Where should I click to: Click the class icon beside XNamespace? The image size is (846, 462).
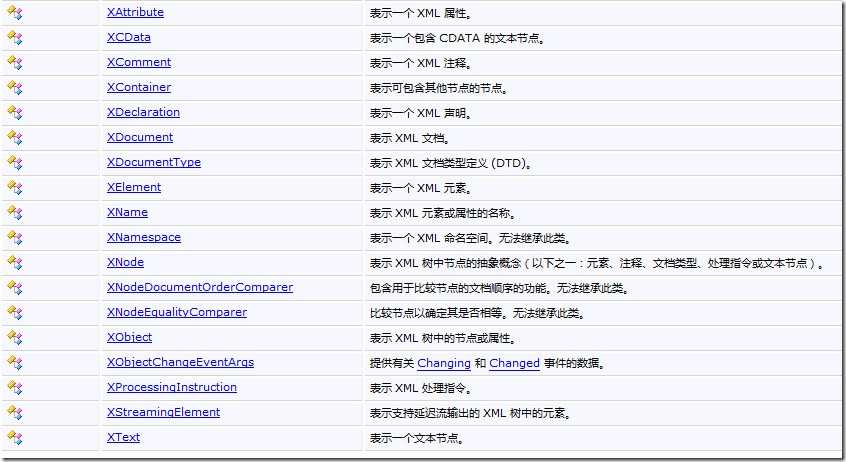pyautogui.click(x=15, y=237)
